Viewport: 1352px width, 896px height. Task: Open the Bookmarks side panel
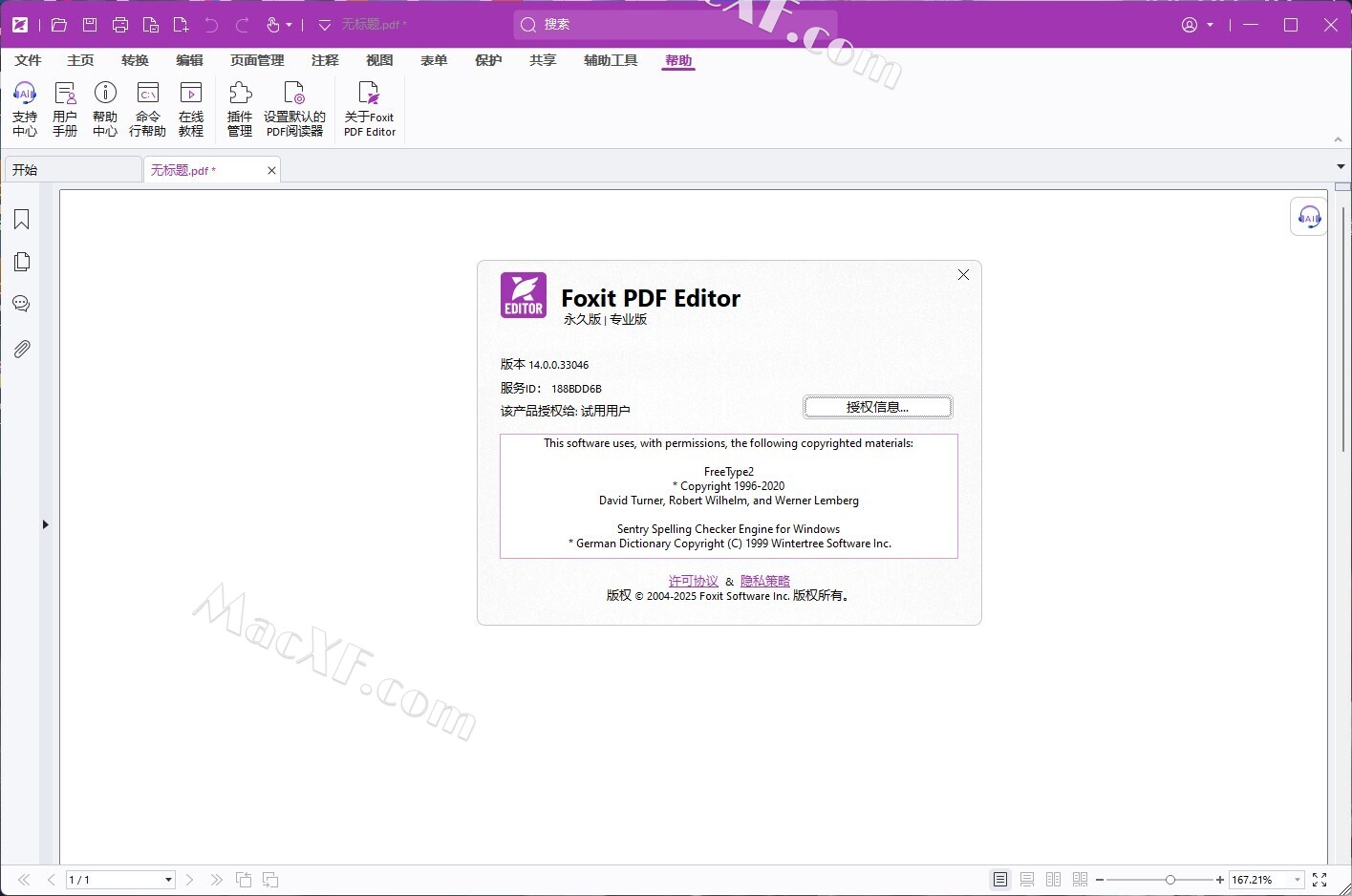pos(22,220)
